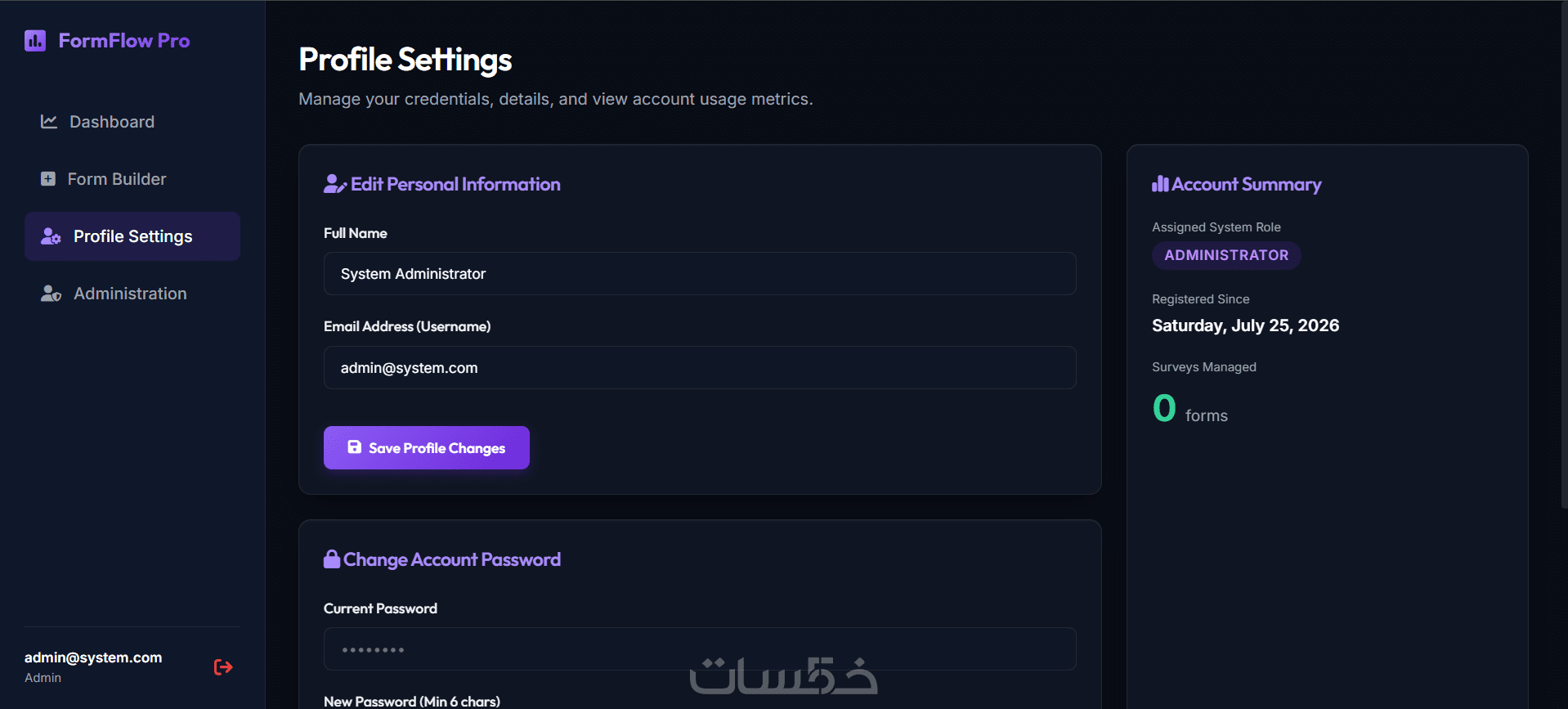The width and height of the screenshot is (1568, 709).
Task: Focus the Full Name input field
Action: [700, 274]
